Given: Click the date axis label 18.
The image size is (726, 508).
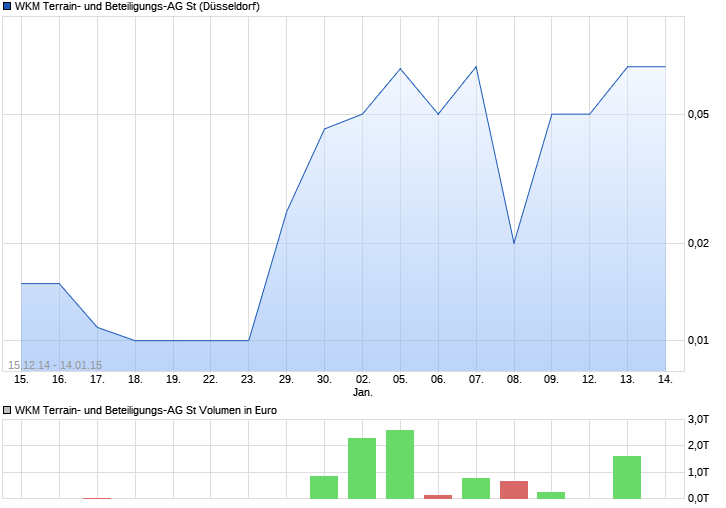Looking at the screenshot, I should coord(135,379).
